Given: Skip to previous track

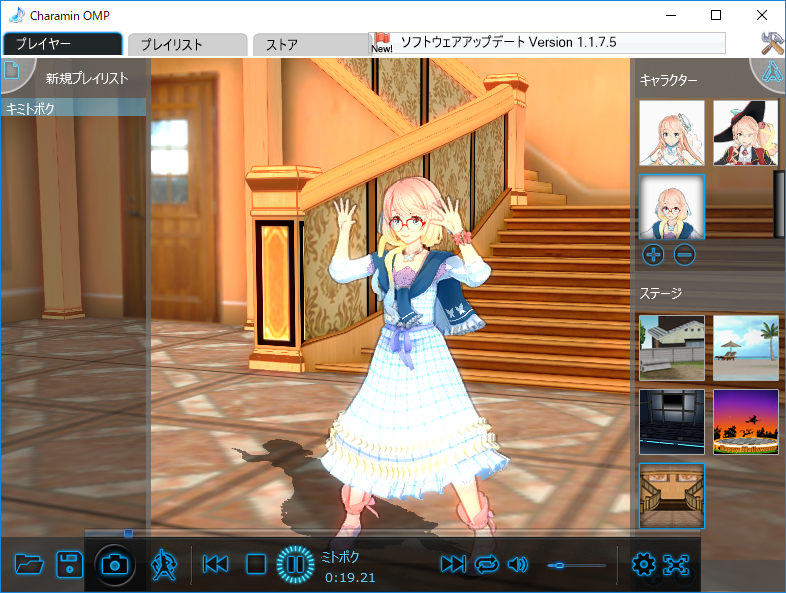Looking at the screenshot, I should 216,564.
